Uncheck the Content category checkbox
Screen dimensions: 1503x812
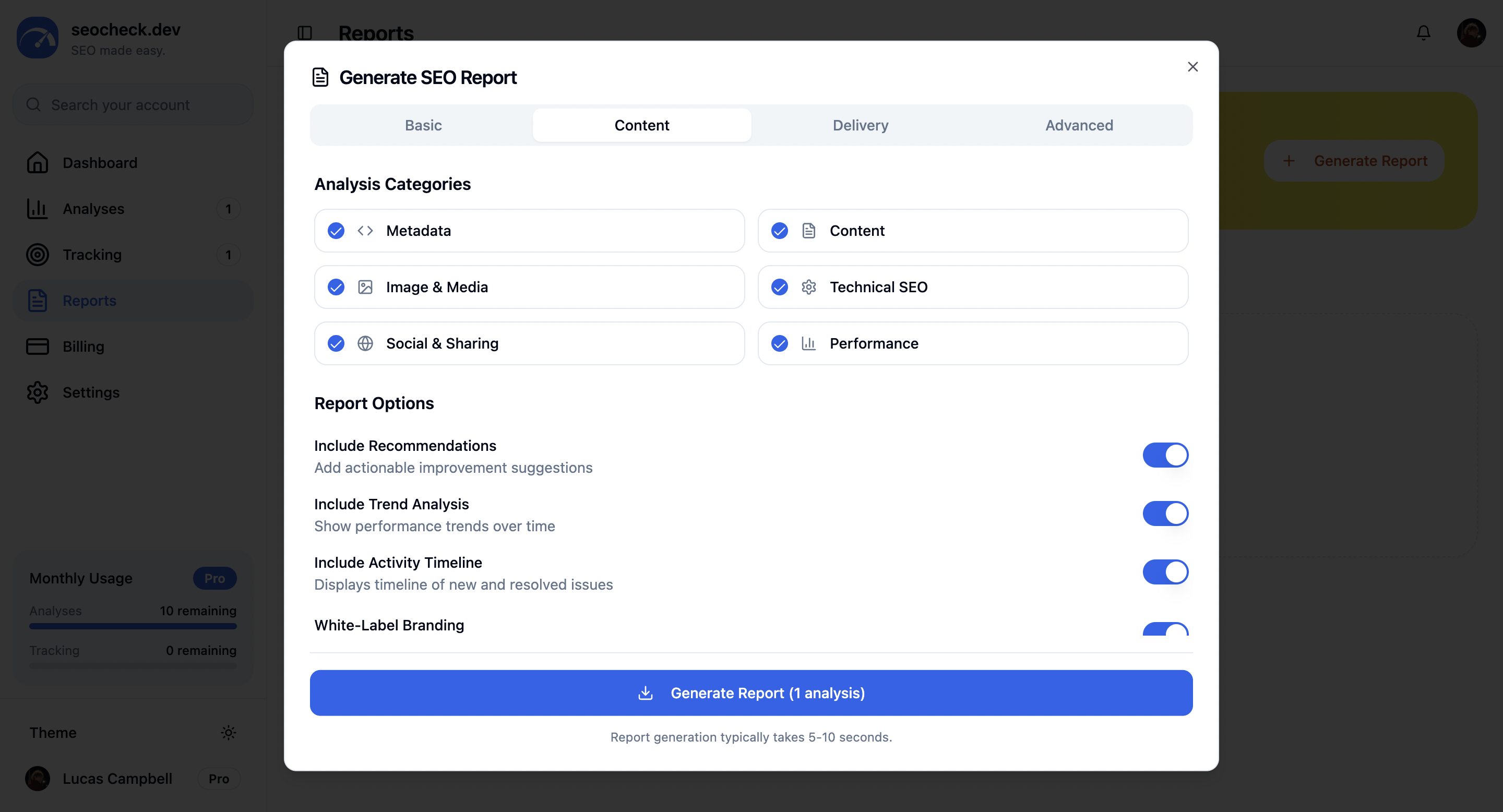(x=780, y=231)
